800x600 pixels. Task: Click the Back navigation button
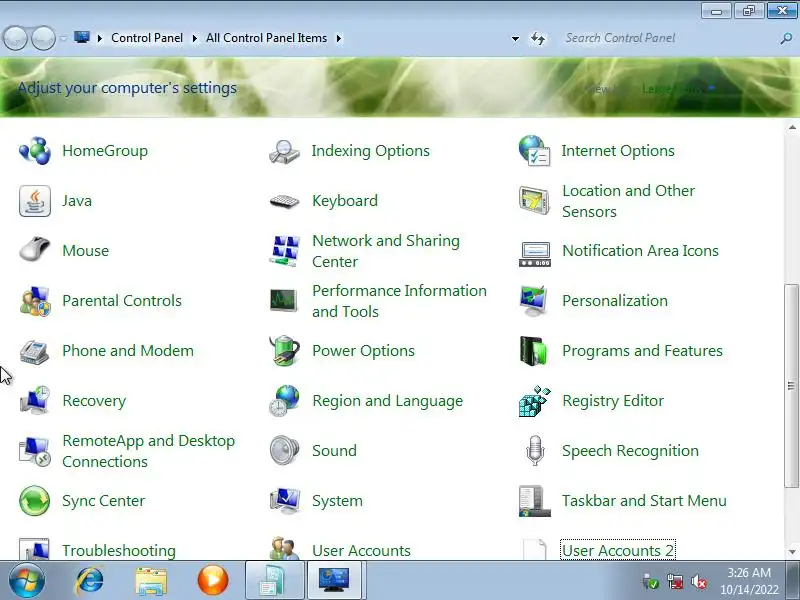click(x=15, y=38)
